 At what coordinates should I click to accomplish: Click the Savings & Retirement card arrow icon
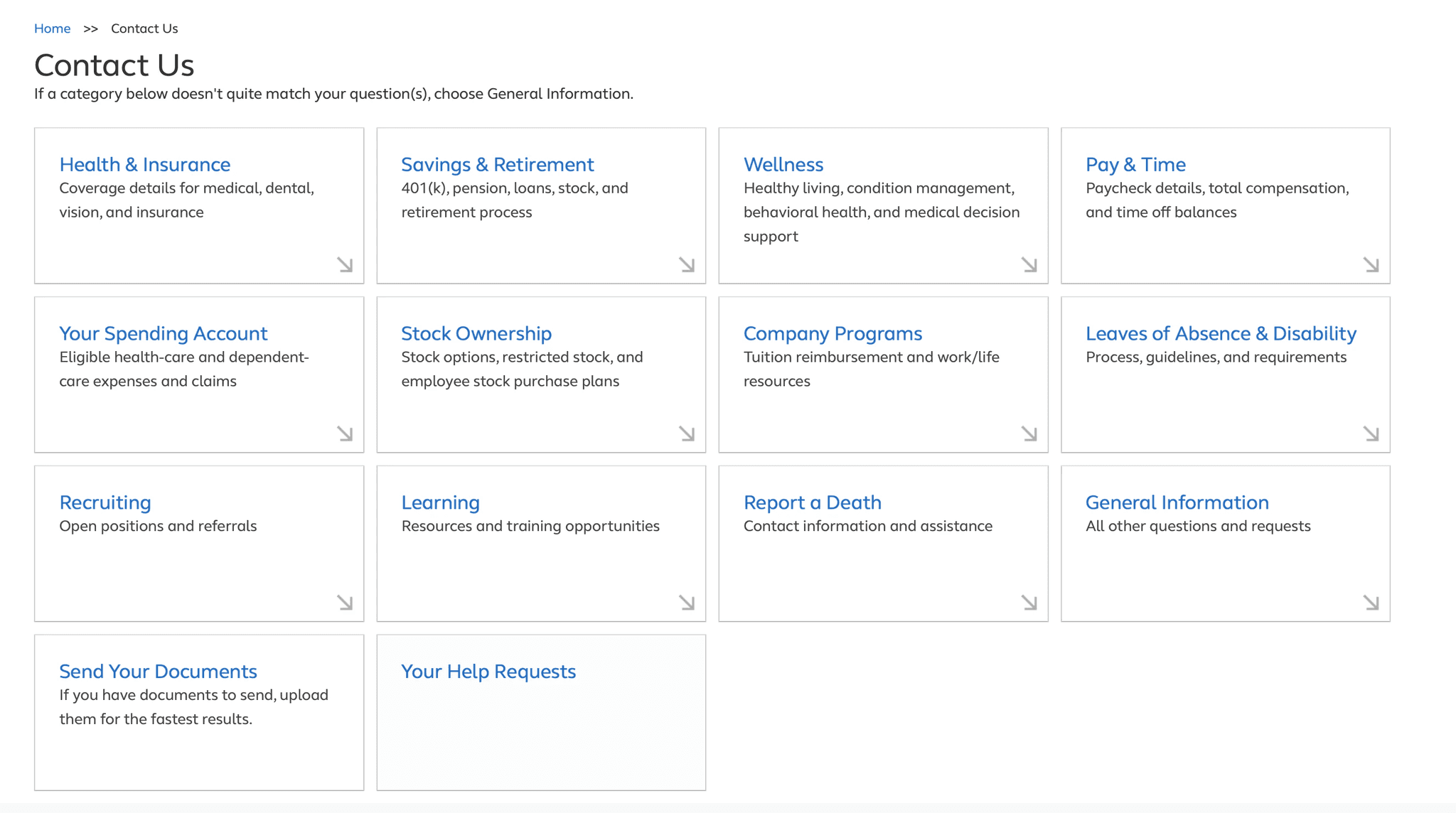(687, 264)
